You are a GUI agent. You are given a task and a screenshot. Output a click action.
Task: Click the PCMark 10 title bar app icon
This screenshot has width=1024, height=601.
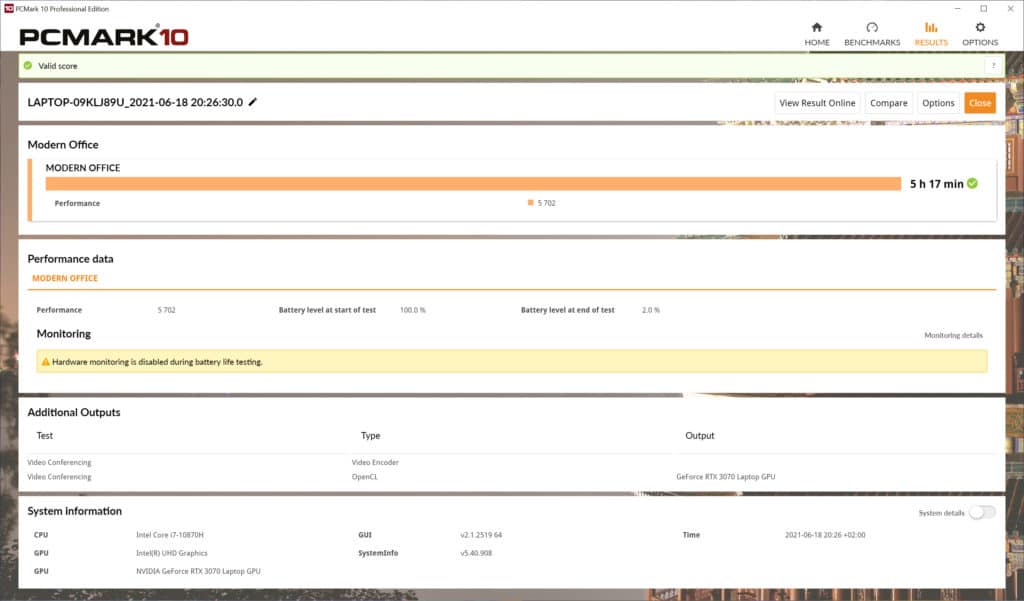coord(8,8)
